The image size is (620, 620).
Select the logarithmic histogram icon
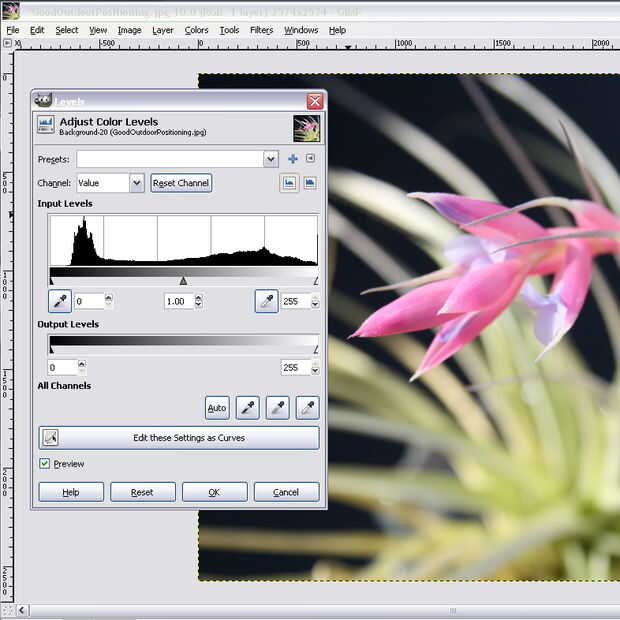click(x=310, y=183)
